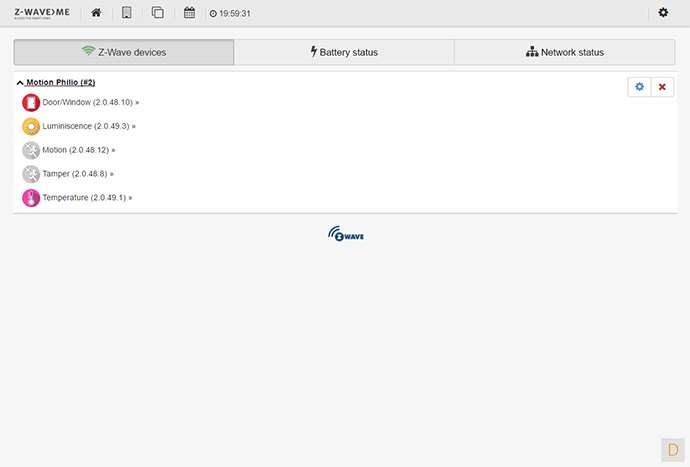The width and height of the screenshot is (690, 467).
Task: Open the rooms stacked-squares icon
Action: pyautogui.click(x=158, y=13)
